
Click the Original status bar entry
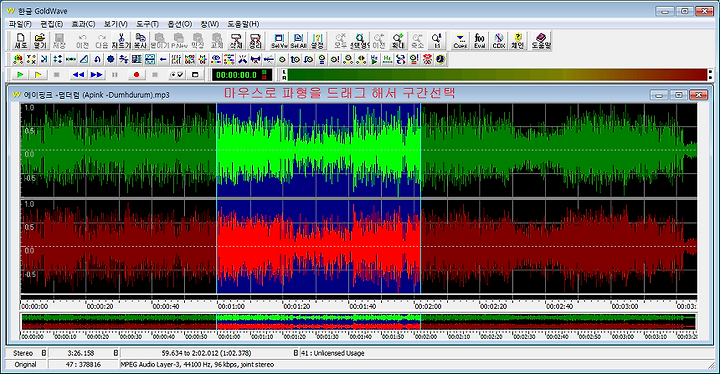[25, 364]
